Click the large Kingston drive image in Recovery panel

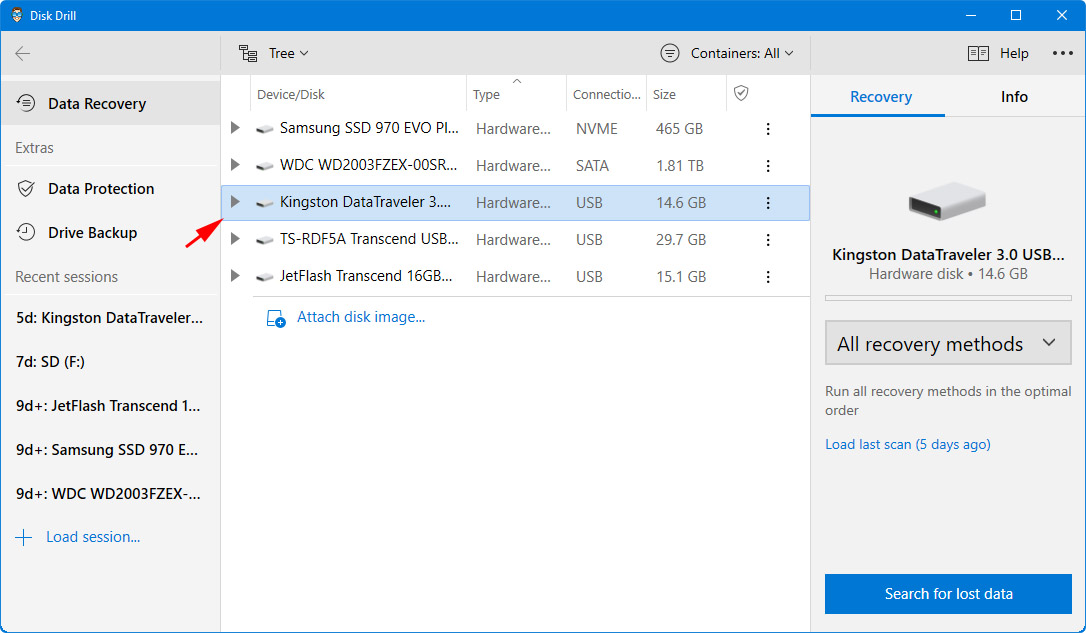coord(947,201)
